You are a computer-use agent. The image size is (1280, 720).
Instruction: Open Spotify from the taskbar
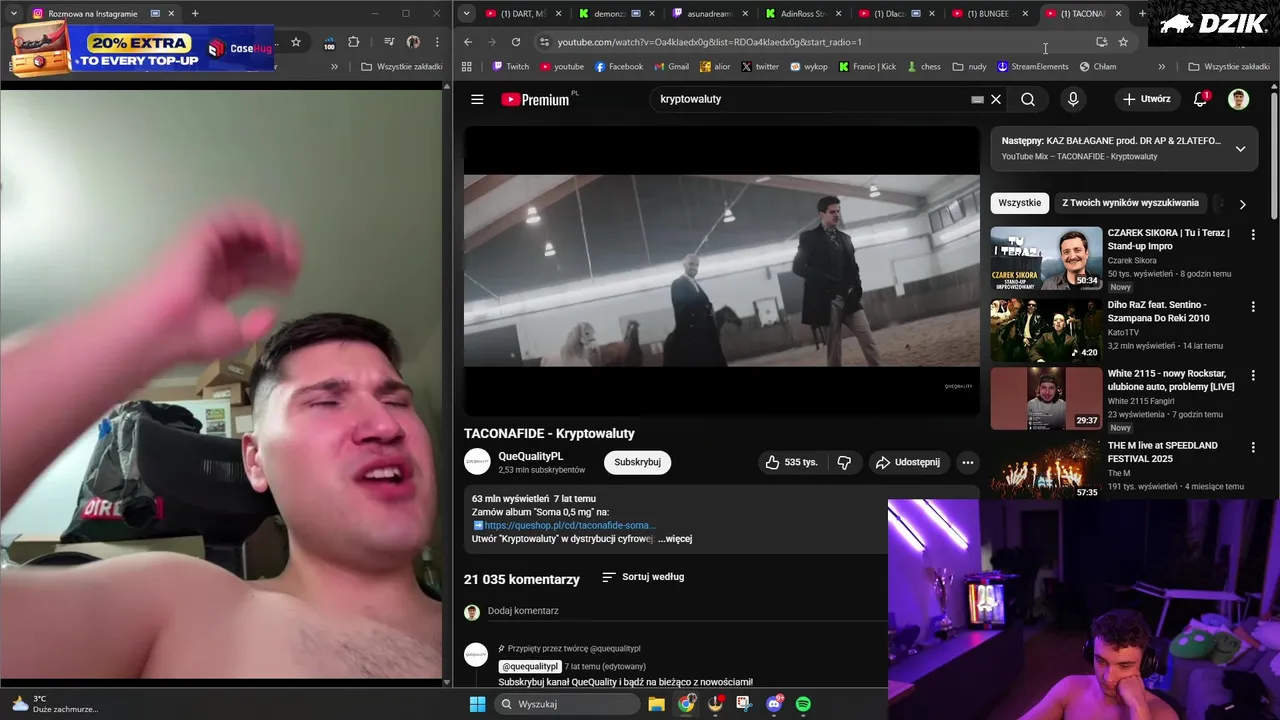(x=804, y=704)
